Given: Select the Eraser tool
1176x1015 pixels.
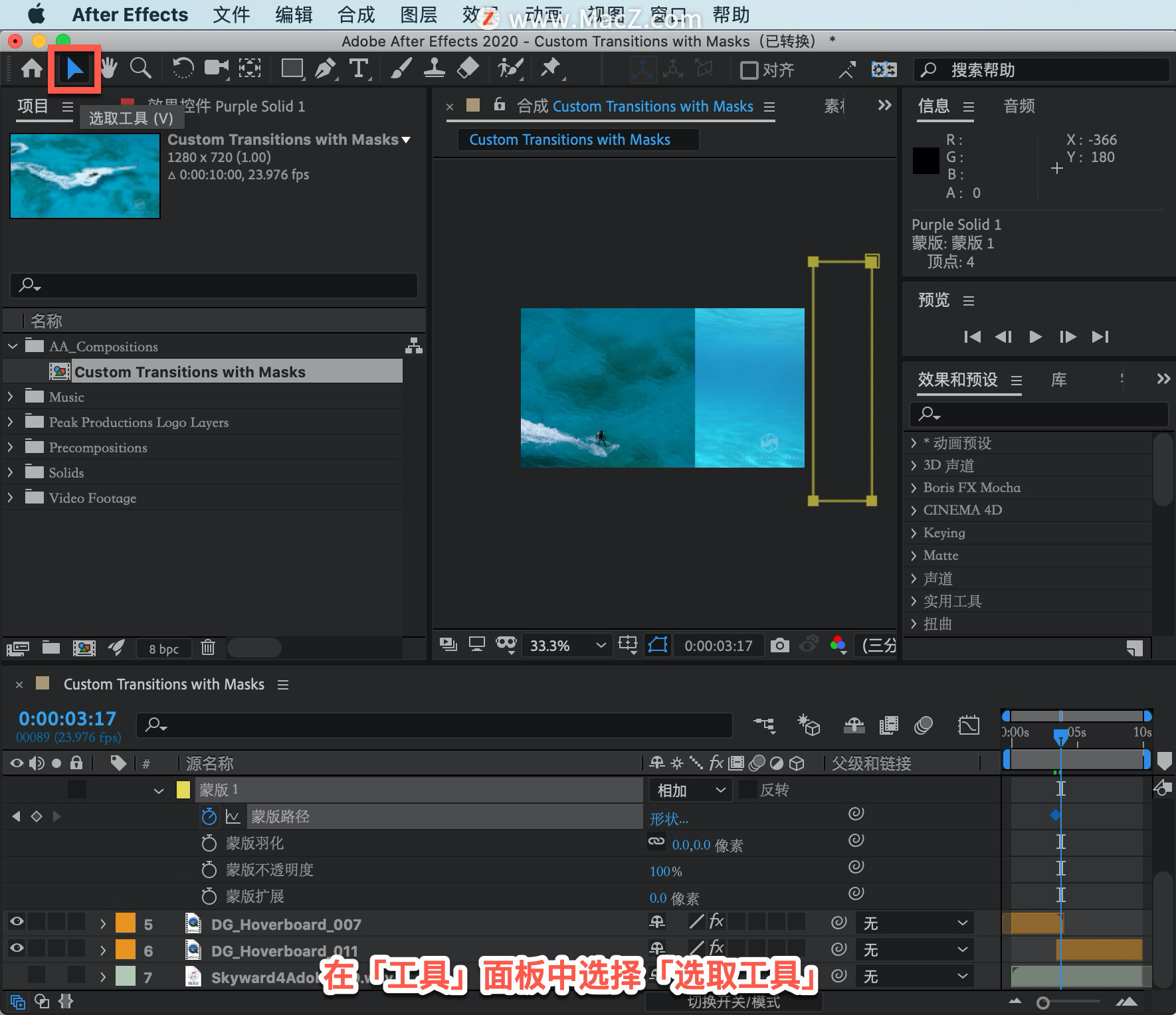Looking at the screenshot, I should [468, 68].
